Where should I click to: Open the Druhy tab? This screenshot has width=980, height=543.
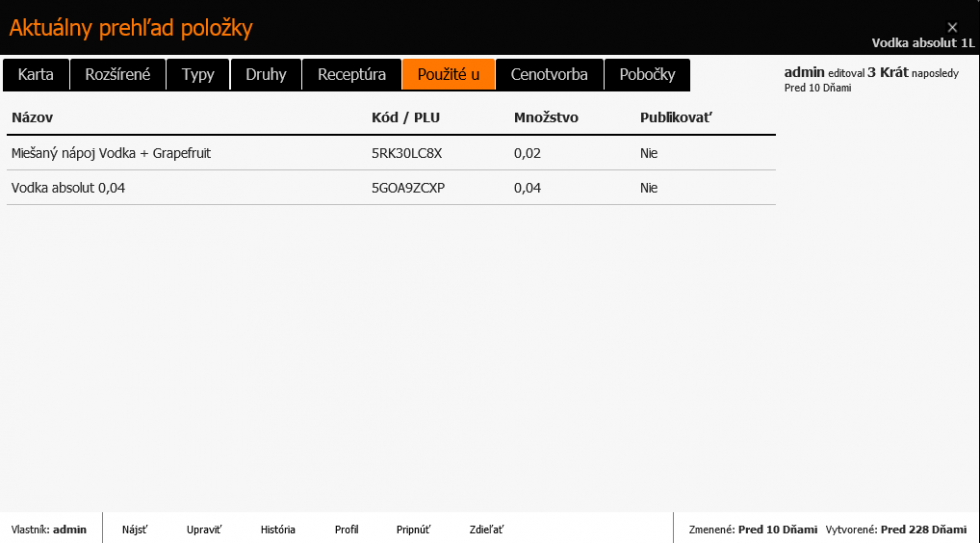pos(266,75)
